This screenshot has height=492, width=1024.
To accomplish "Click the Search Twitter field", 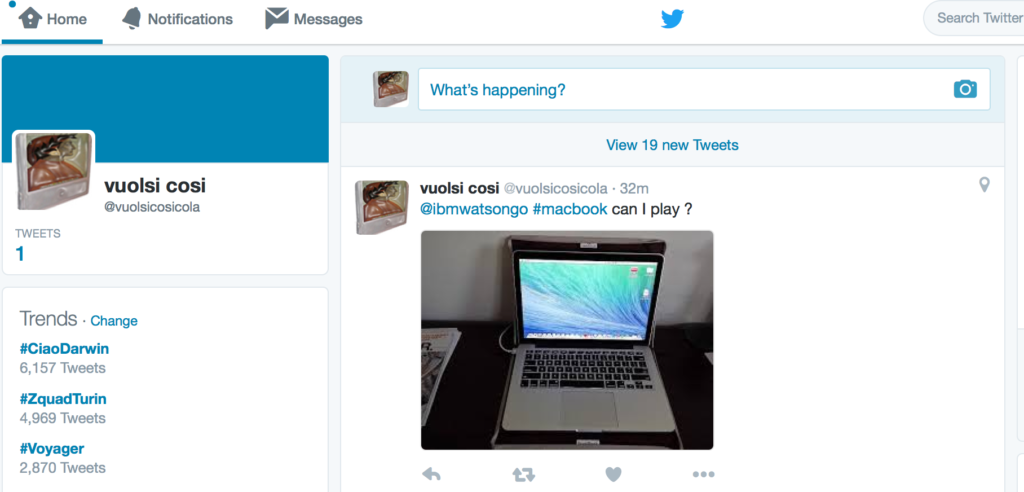I will tap(974, 18).
